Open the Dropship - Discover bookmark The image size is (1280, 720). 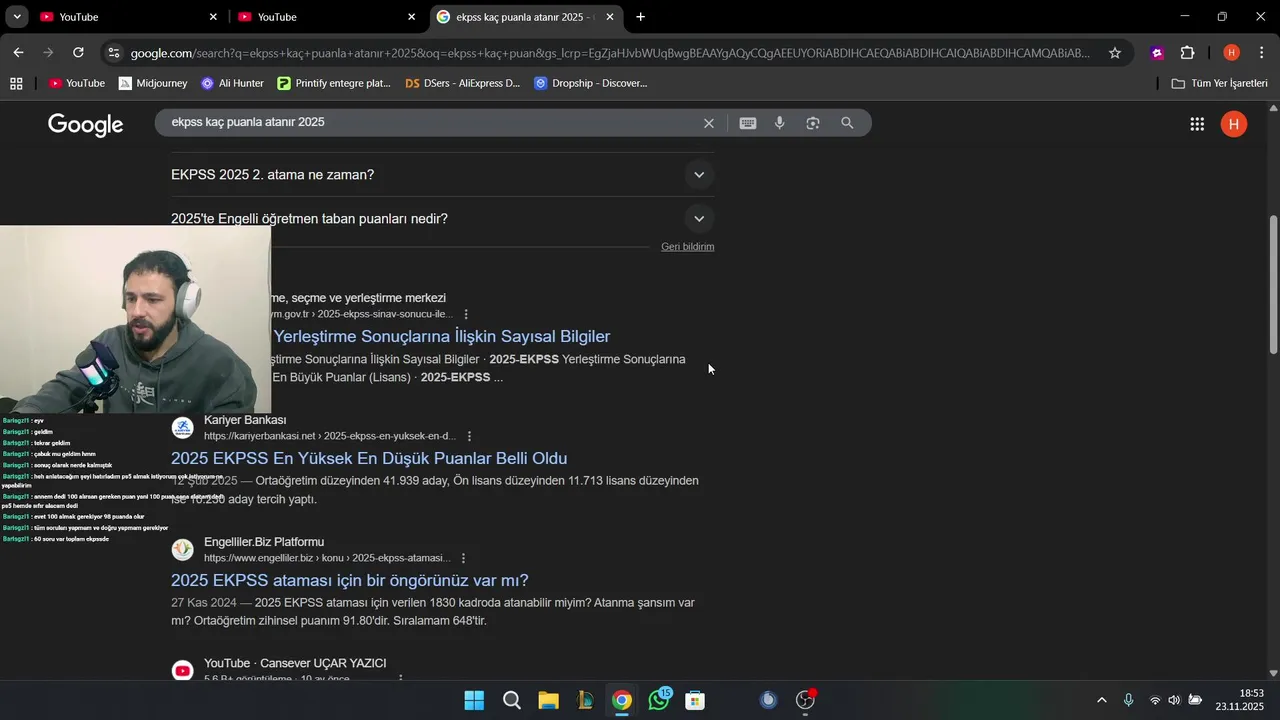[591, 84]
